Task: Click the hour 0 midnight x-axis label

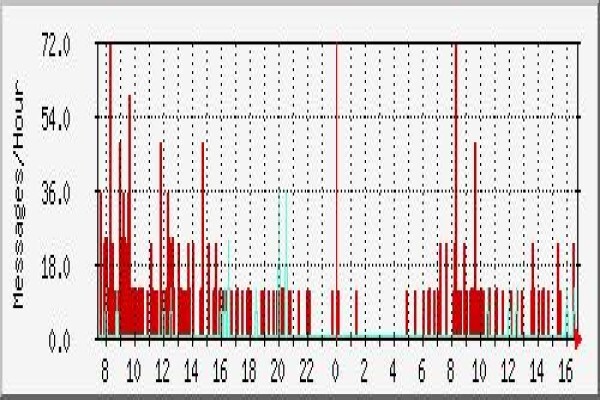Action: click(336, 371)
